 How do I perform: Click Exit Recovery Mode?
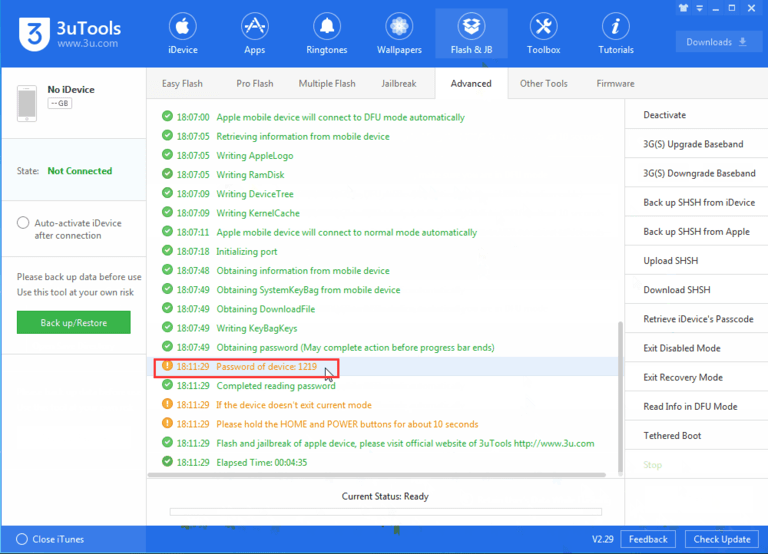coord(696,377)
